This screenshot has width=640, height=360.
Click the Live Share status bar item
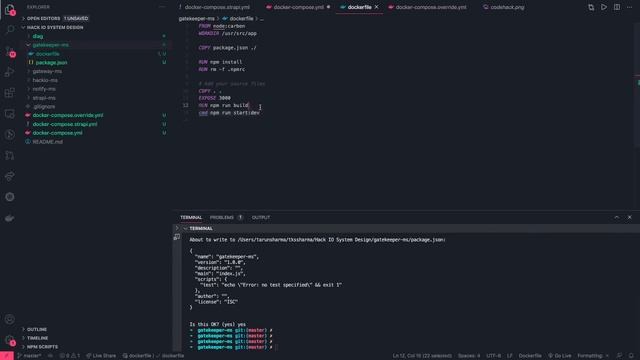click(101, 356)
